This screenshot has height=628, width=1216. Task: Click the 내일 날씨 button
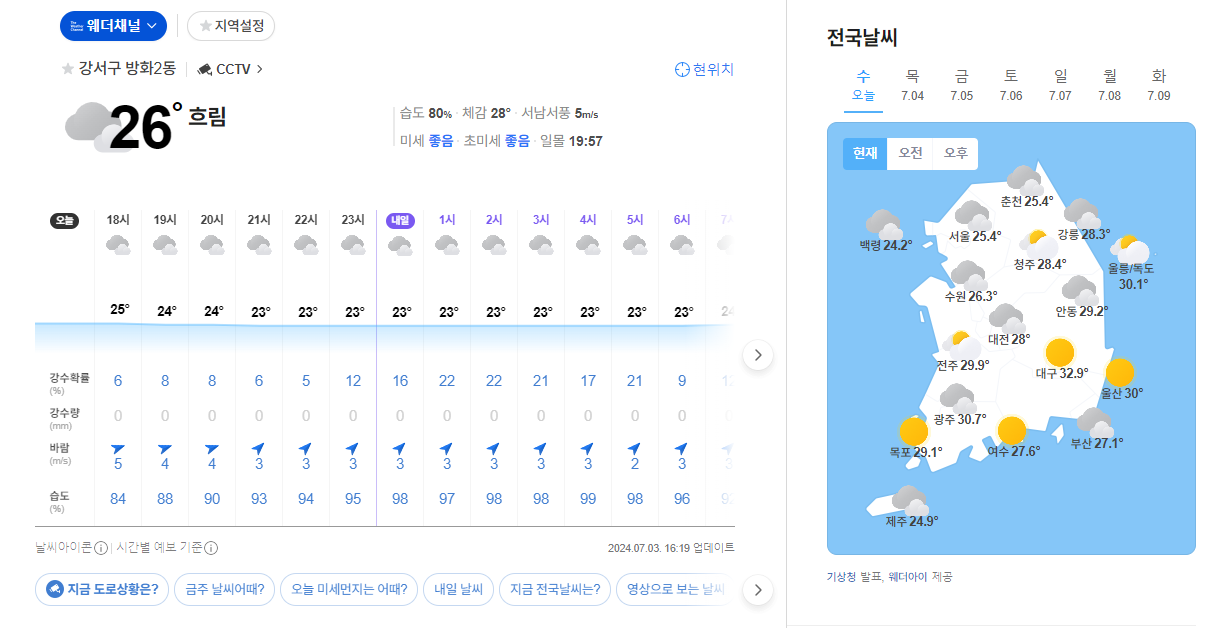coord(458,590)
